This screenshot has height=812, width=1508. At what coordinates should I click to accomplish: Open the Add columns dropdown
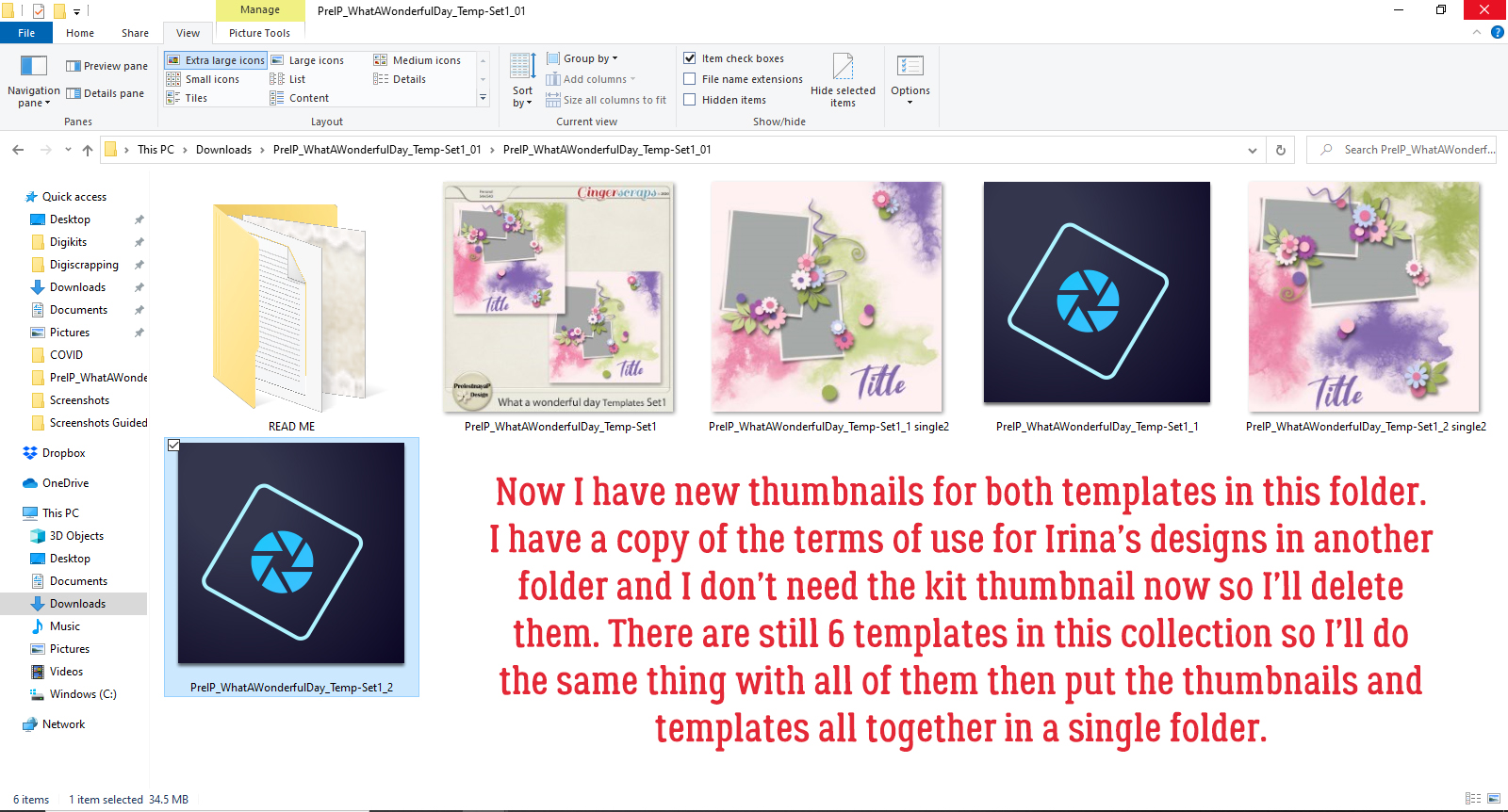tap(591, 79)
